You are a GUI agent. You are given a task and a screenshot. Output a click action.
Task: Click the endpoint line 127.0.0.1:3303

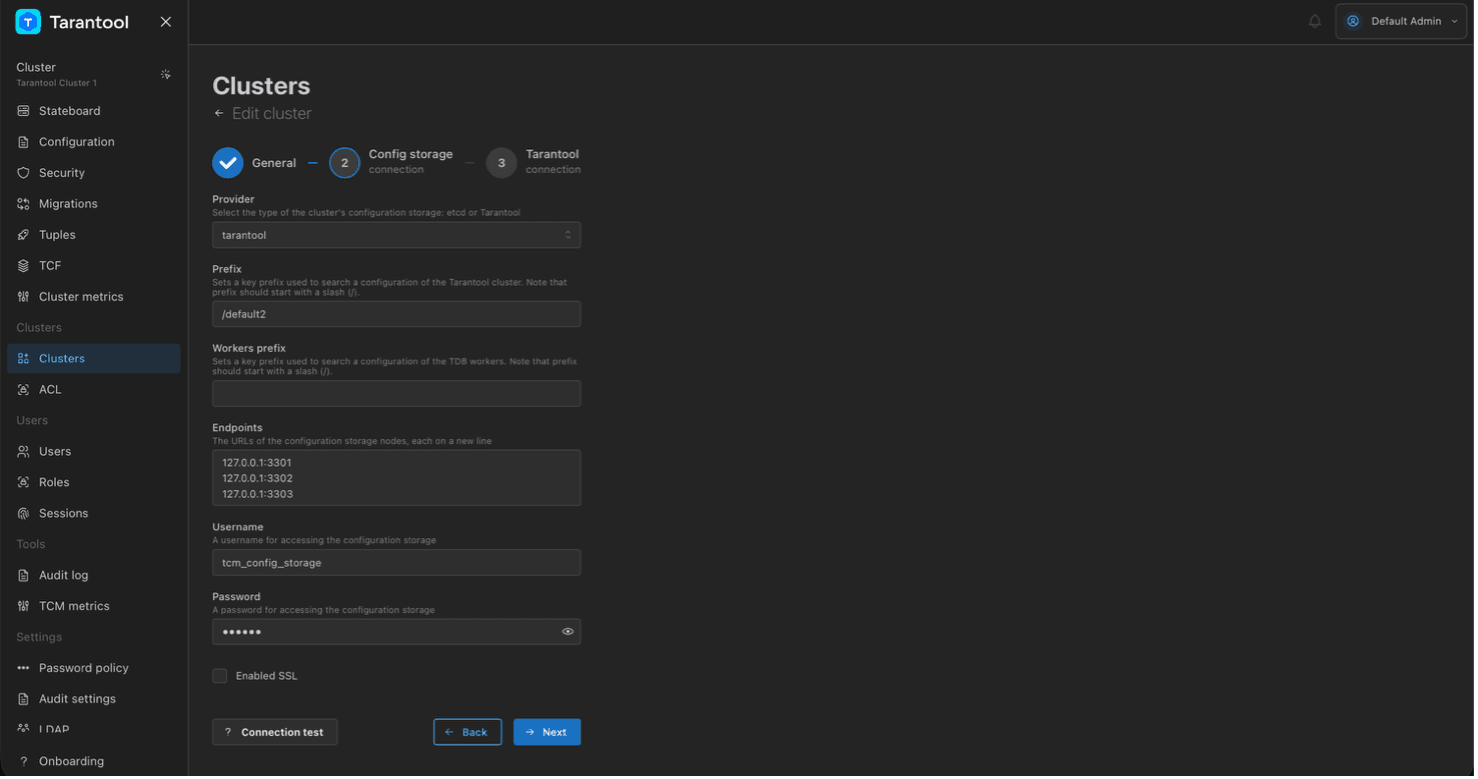click(x=257, y=495)
